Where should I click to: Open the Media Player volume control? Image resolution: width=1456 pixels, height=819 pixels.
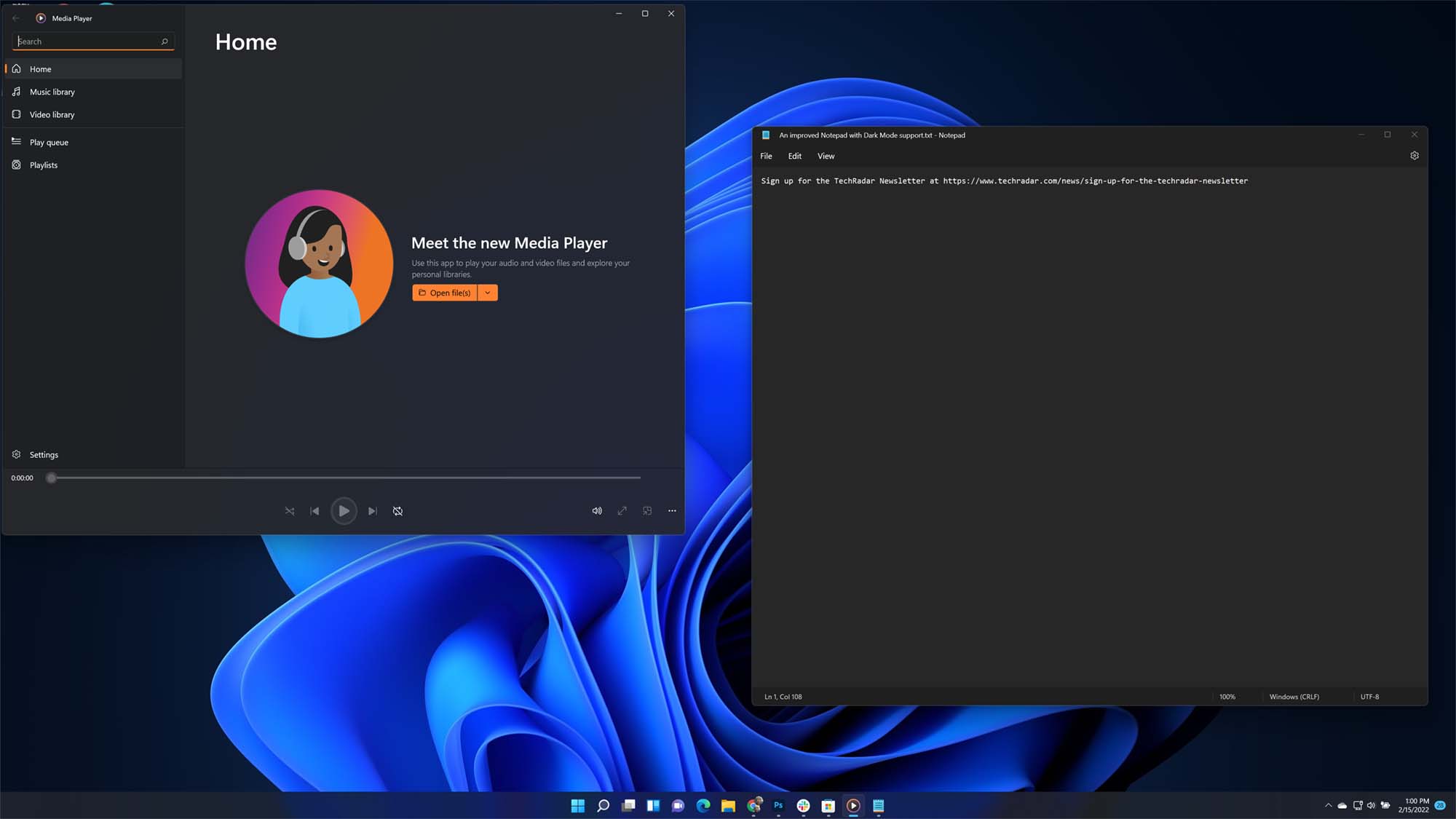point(597,511)
